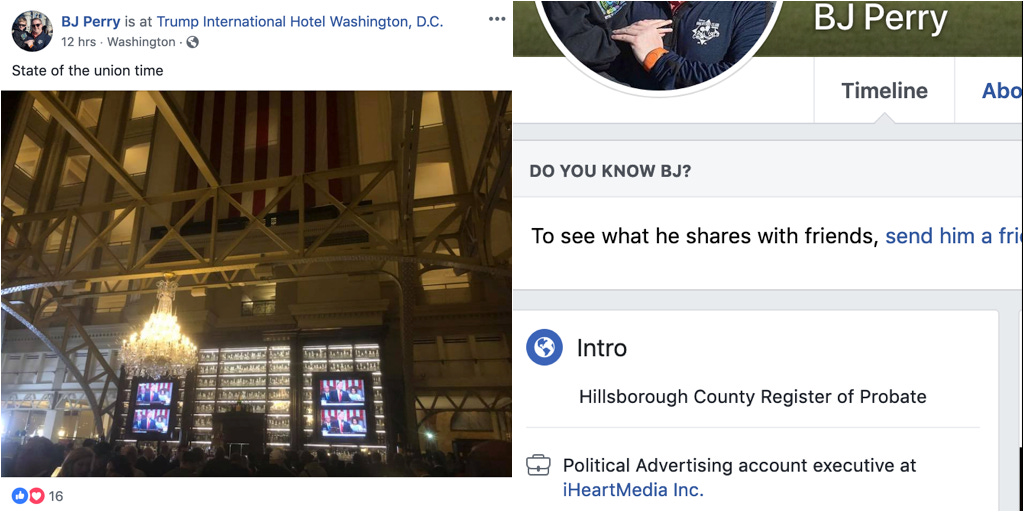1024x512 pixels.
Task: Open the iHeartMedia Inc. page link
Action: [633, 489]
